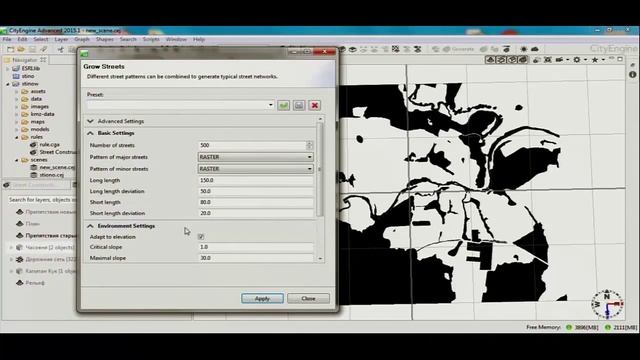This screenshot has height=360, width=640.
Task: Click the Search for layers field
Action: point(42,200)
